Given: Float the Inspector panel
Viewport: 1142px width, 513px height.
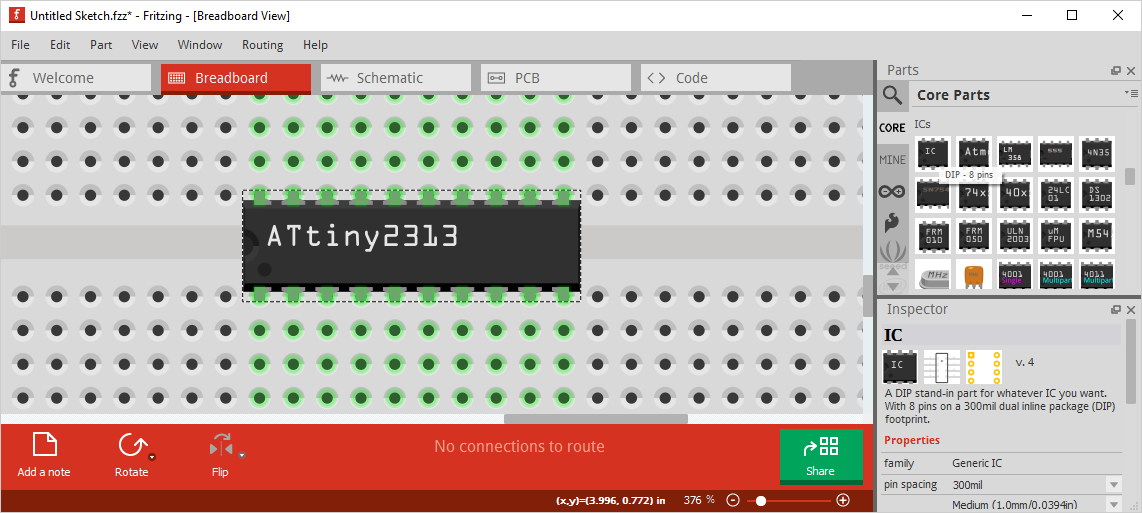Looking at the screenshot, I should (1116, 310).
